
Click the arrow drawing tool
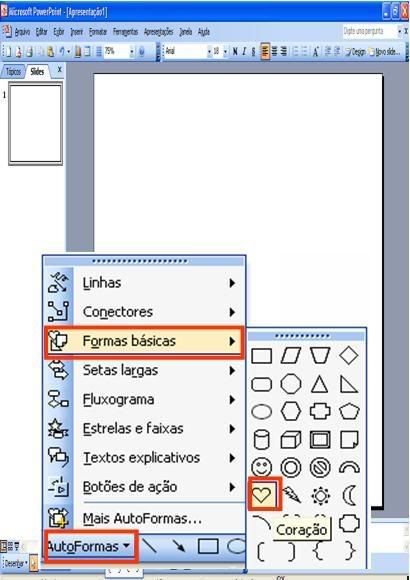[179, 546]
